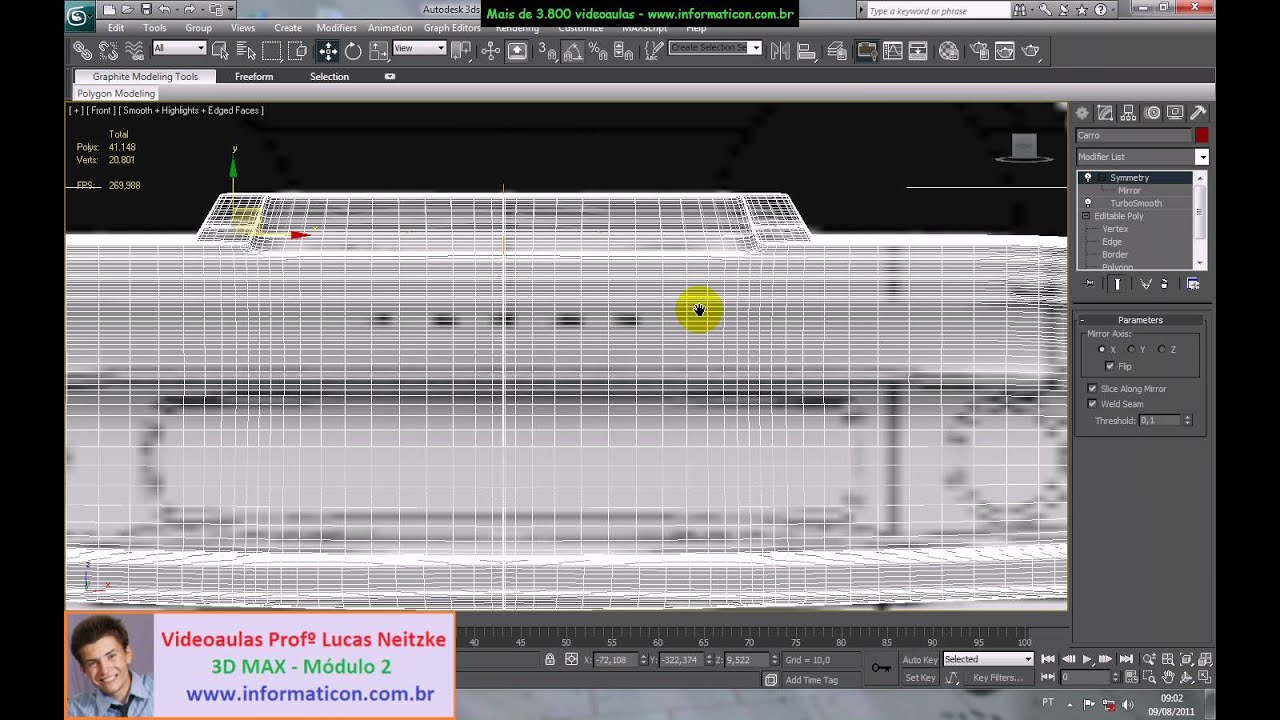
Task: Open Configure Modifier Sets icon
Action: click(1193, 284)
